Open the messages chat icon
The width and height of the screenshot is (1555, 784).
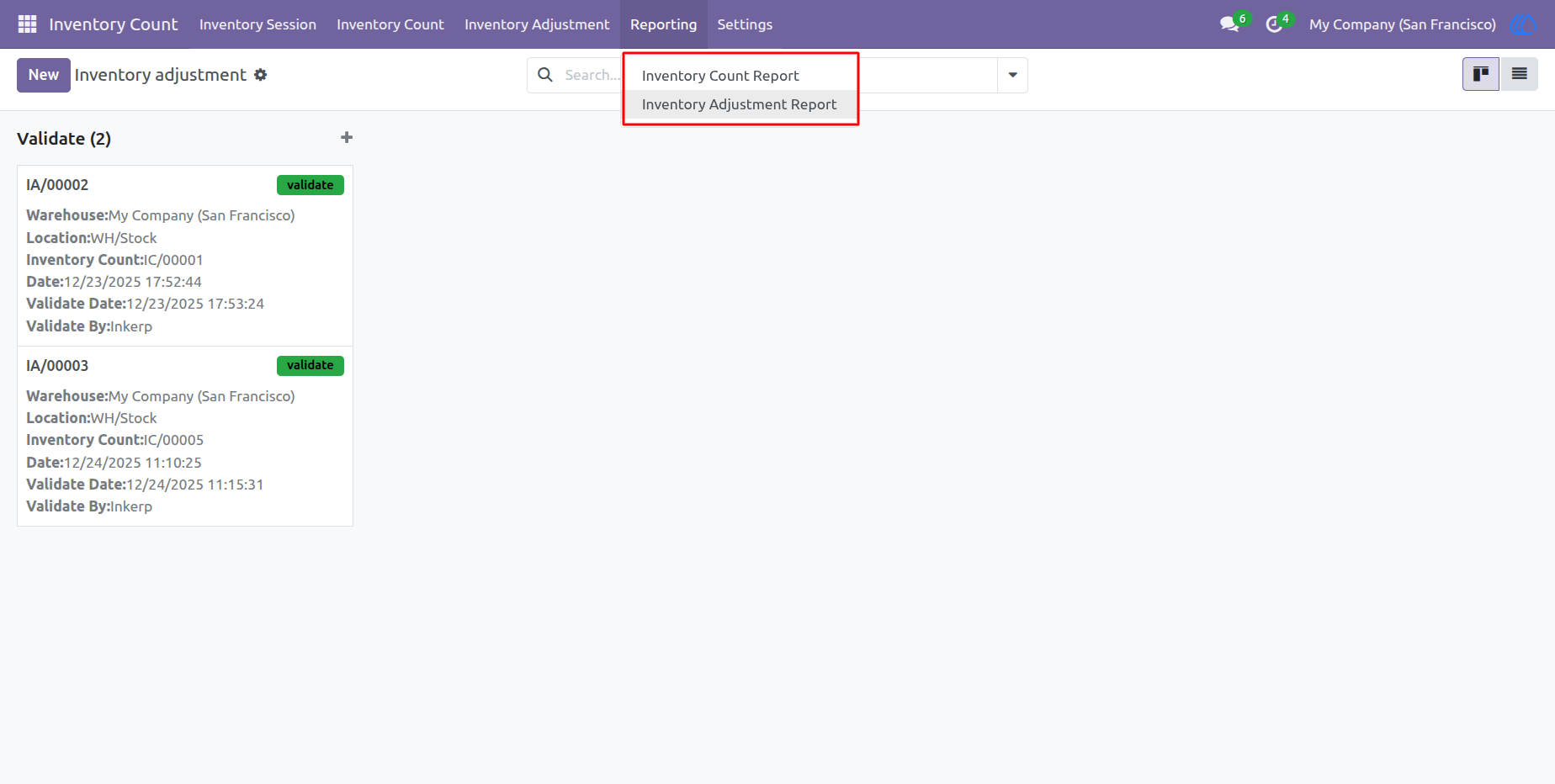[x=1230, y=24]
